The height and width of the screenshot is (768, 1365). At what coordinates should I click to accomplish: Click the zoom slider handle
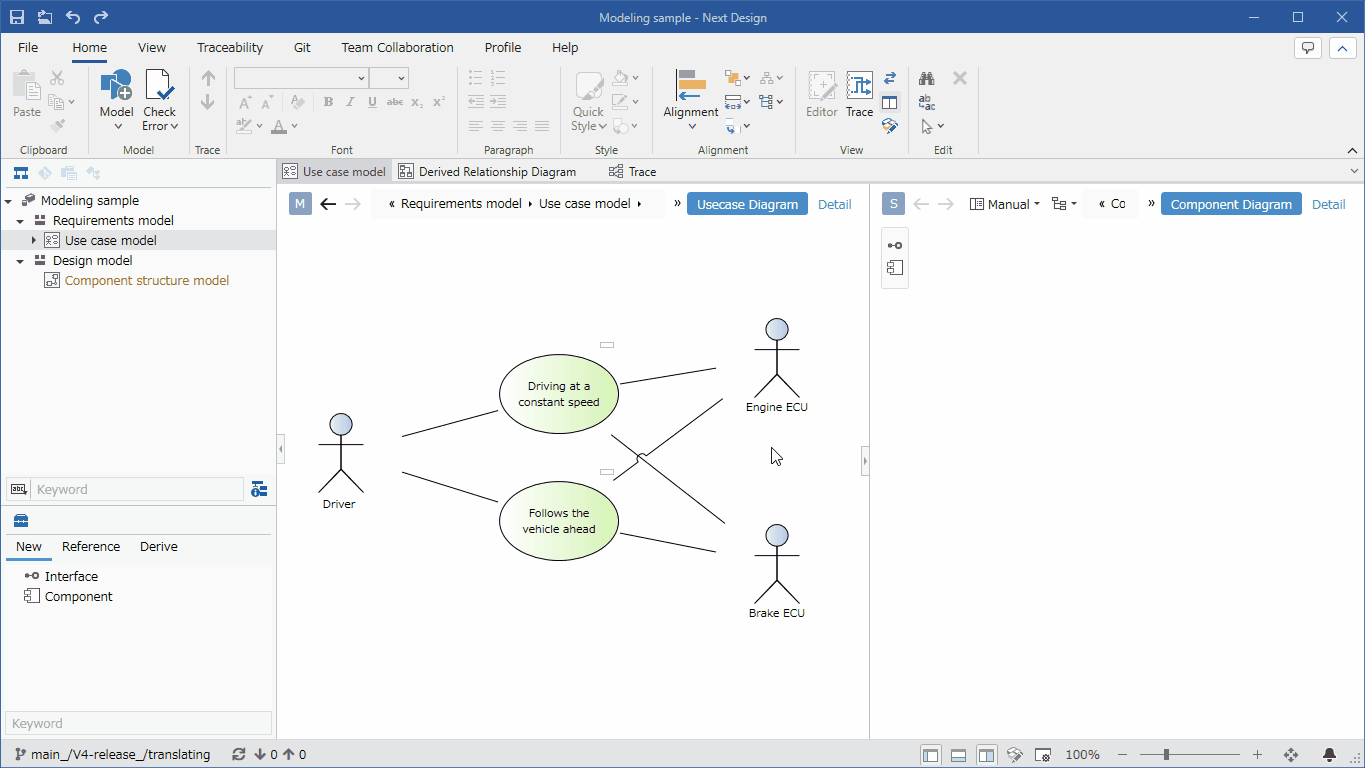(1166, 755)
